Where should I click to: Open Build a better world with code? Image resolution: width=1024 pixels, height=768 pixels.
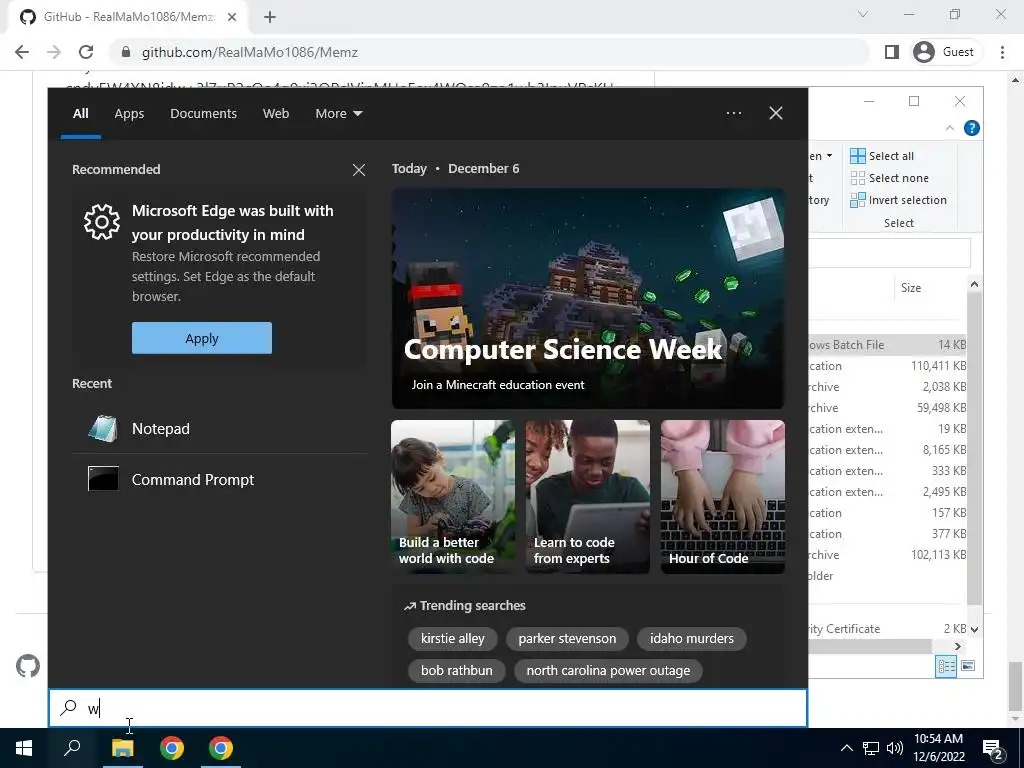click(x=453, y=497)
